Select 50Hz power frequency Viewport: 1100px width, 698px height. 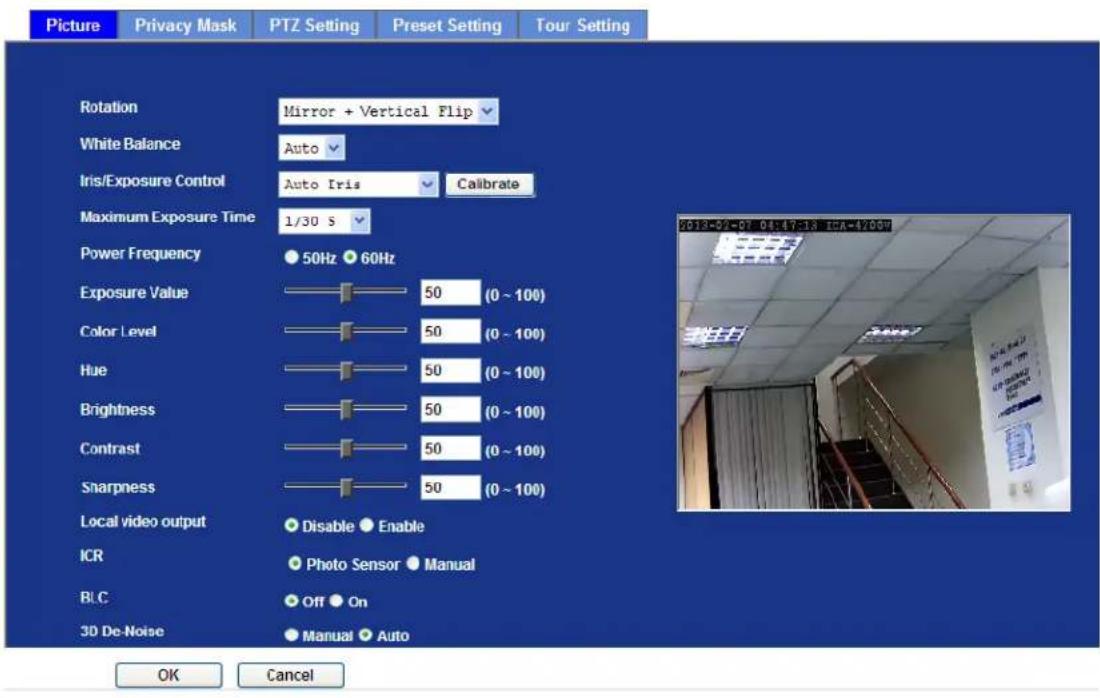tap(291, 257)
